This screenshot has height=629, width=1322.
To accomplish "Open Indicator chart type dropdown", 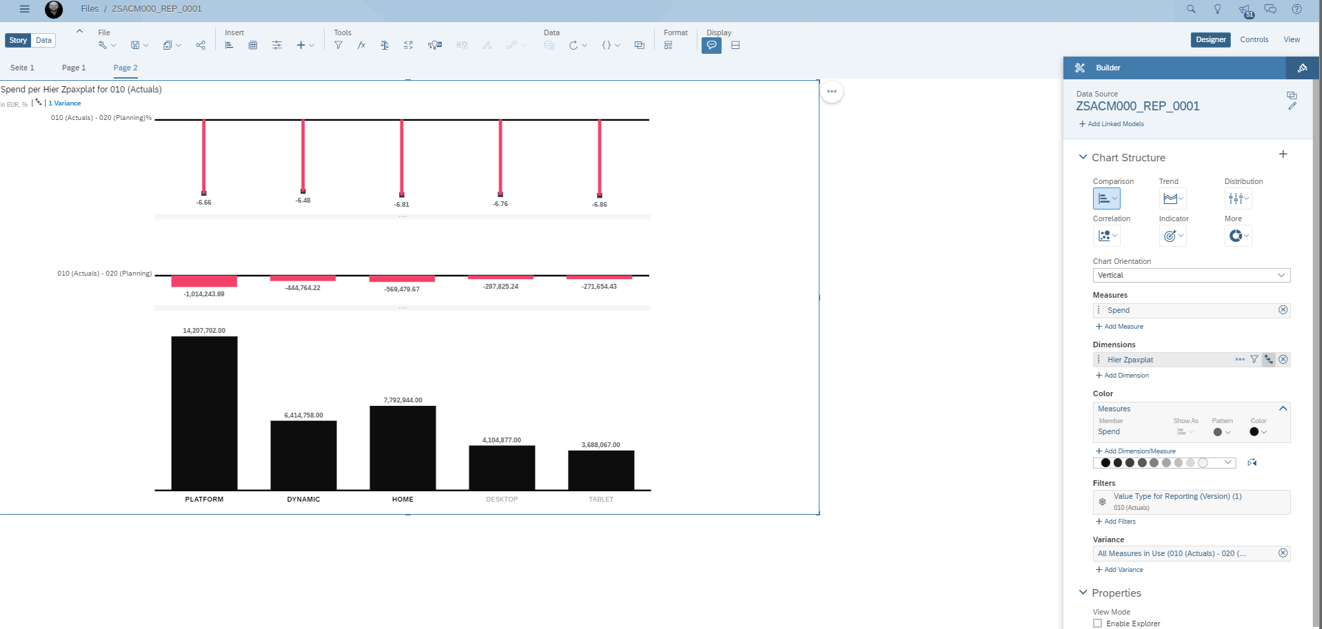I will click(1173, 236).
